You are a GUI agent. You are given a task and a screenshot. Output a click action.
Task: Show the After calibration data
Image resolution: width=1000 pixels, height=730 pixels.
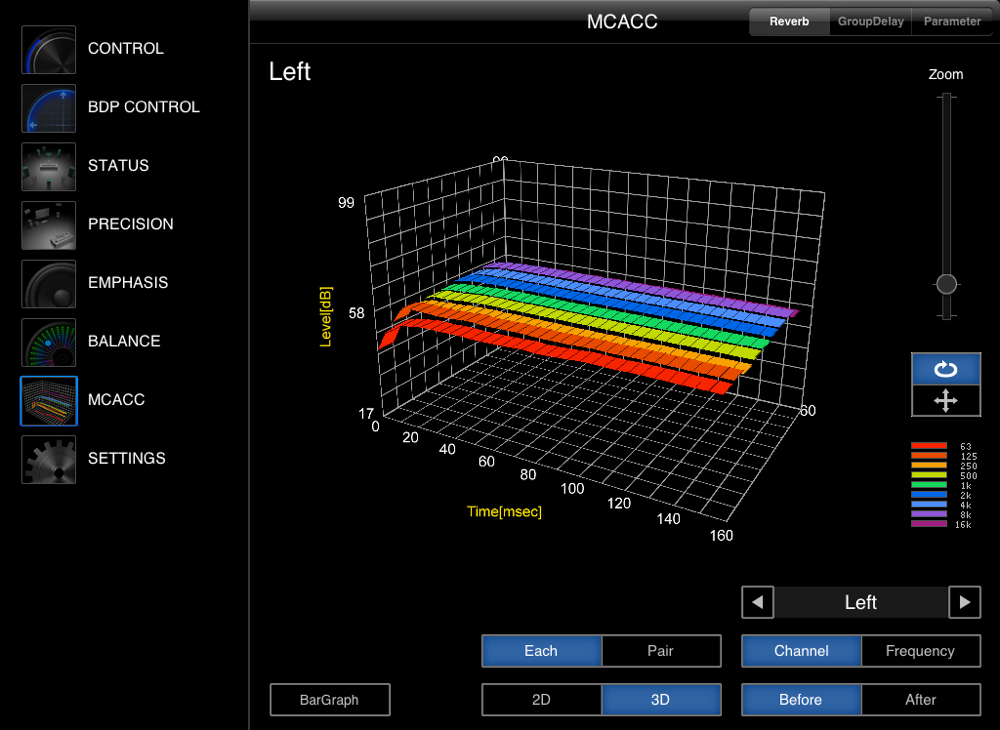click(x=920, y=700)
